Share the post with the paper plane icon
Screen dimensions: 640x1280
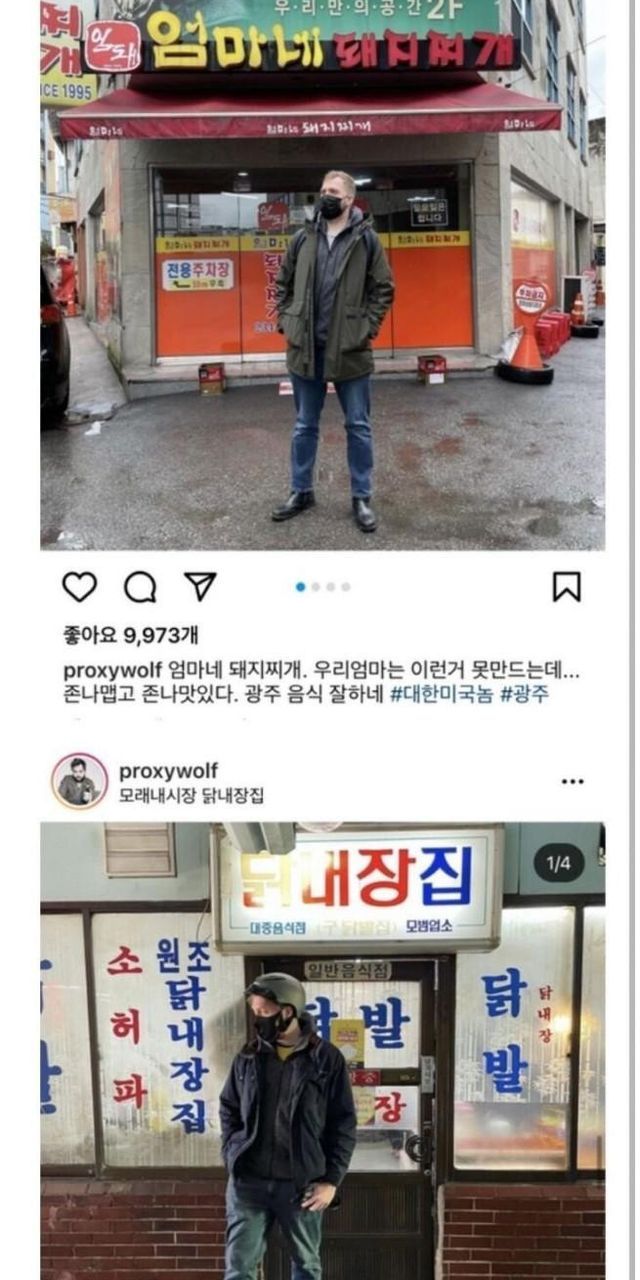coord(200,587)
